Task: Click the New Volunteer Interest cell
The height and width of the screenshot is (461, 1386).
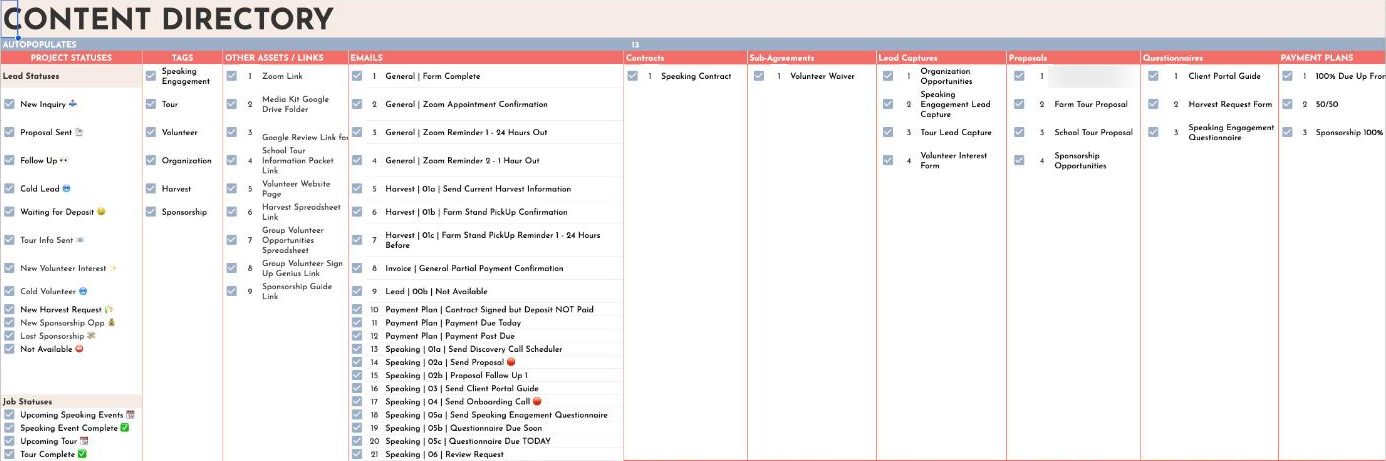Action: (x=69, y=268)
